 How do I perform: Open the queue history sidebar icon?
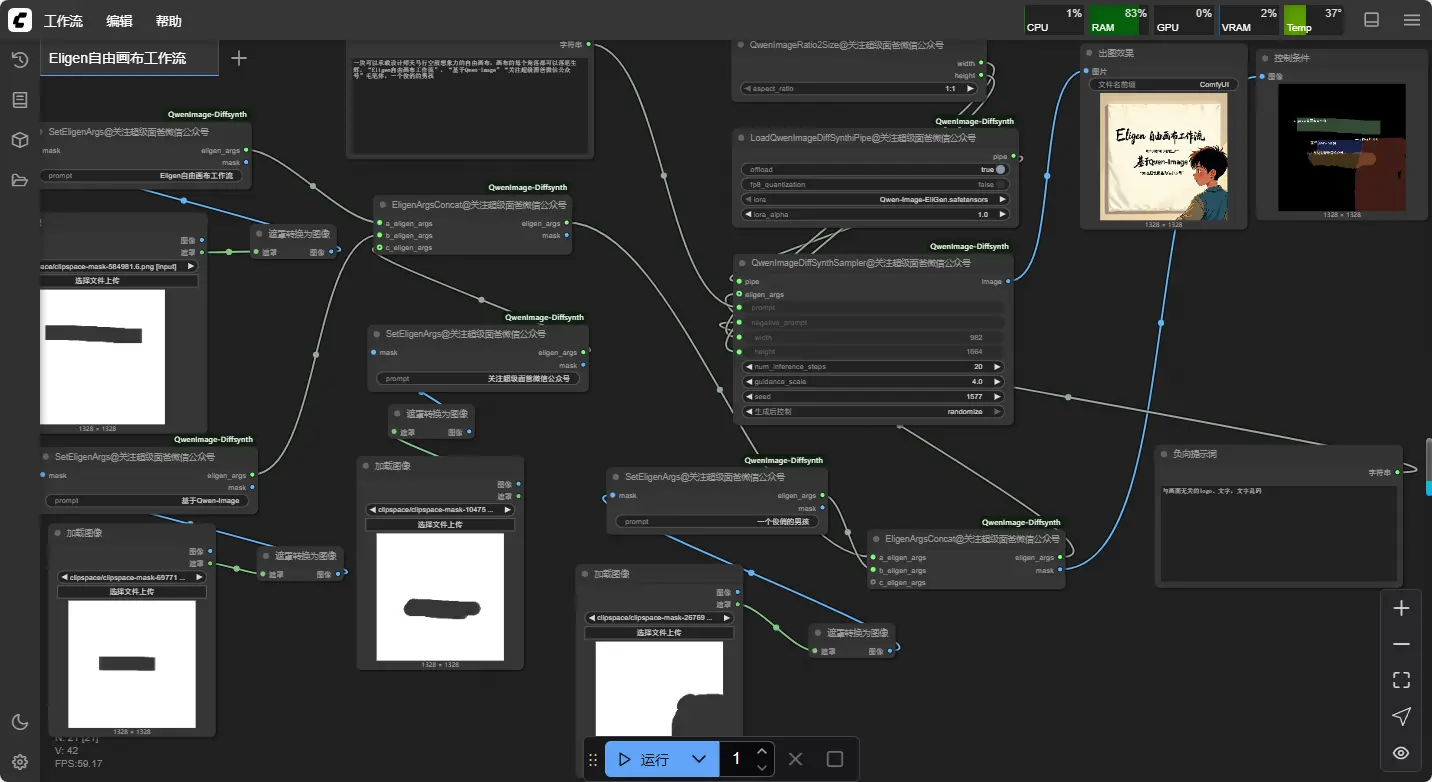19,60
